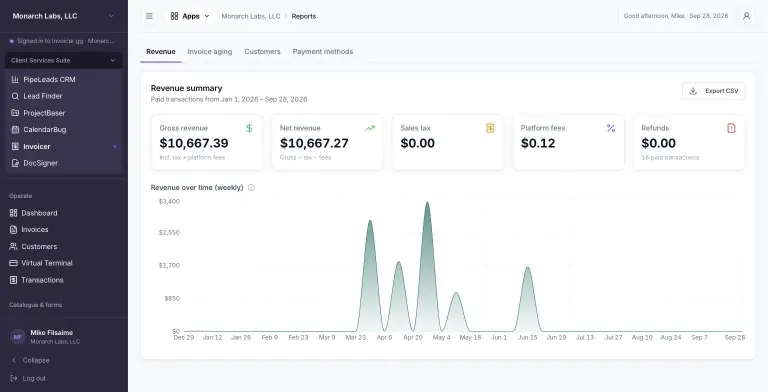768x392 pixels.
Task: Click the Platform fees percent icon
Action: pos(611,128)
